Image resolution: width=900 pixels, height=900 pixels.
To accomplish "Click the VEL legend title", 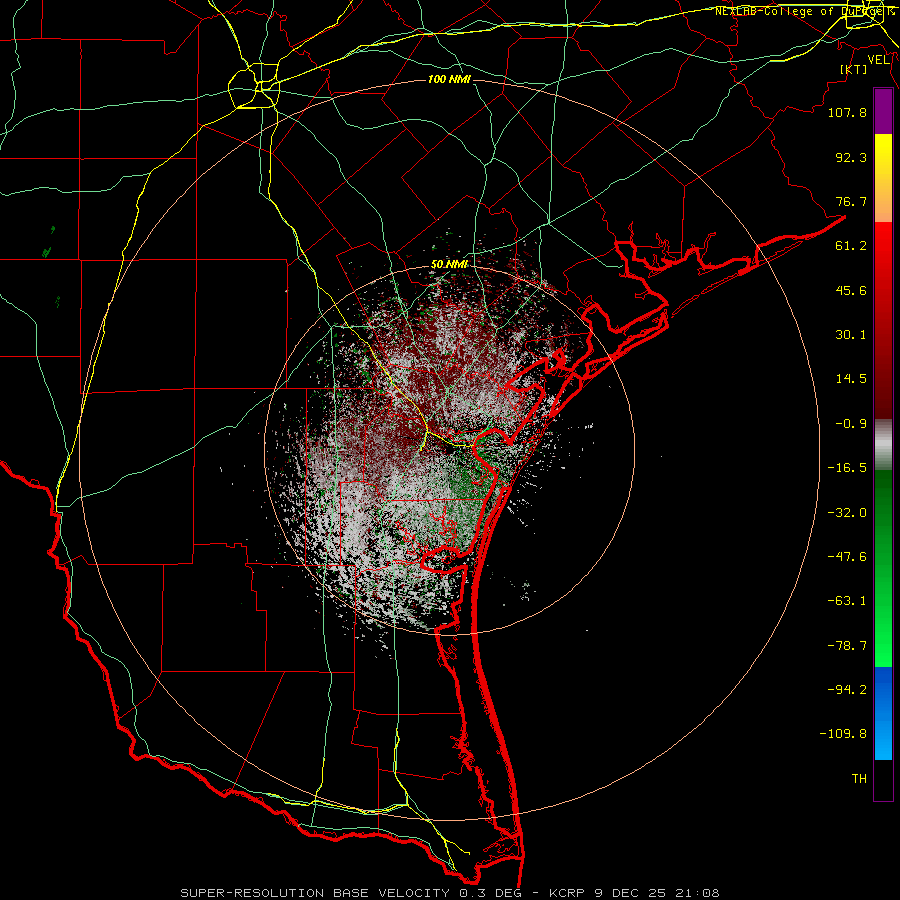I will click(x=879, y=60).
